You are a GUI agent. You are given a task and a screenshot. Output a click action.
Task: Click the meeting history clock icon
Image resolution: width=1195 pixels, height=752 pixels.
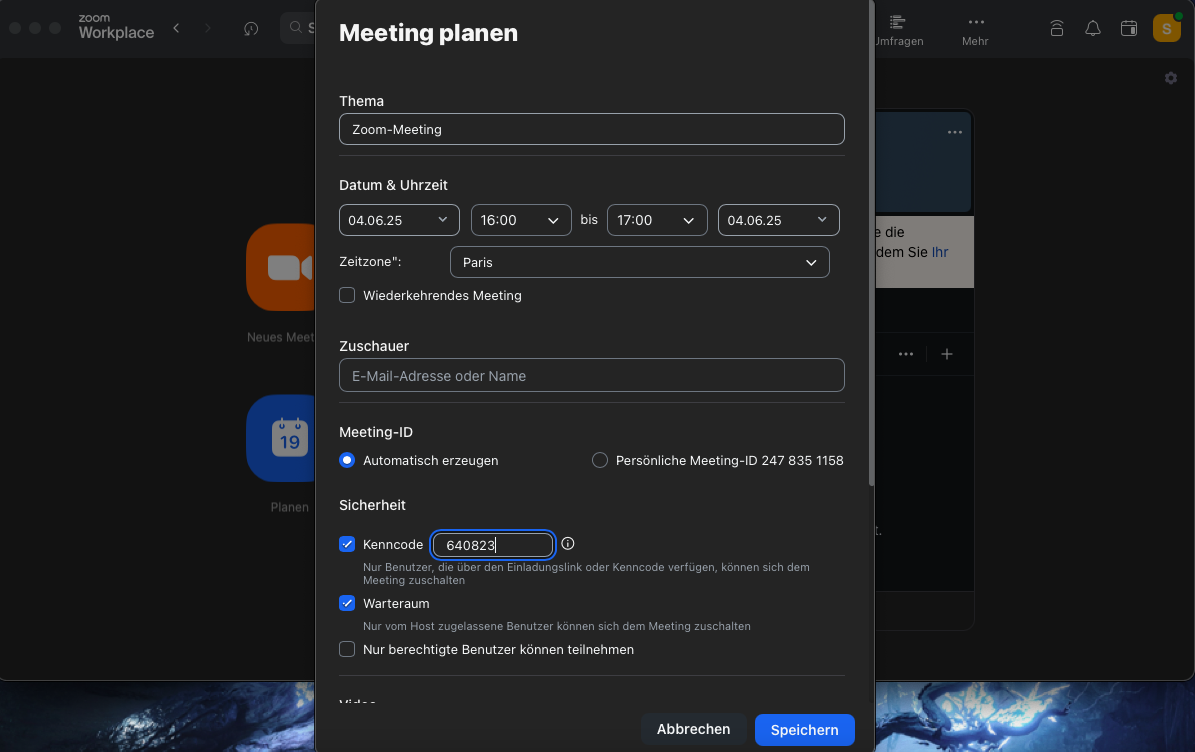(x=249, y=28)
